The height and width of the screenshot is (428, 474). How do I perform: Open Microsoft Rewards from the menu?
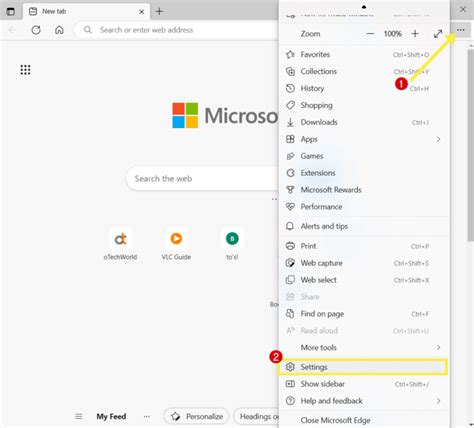pos(364,190)
